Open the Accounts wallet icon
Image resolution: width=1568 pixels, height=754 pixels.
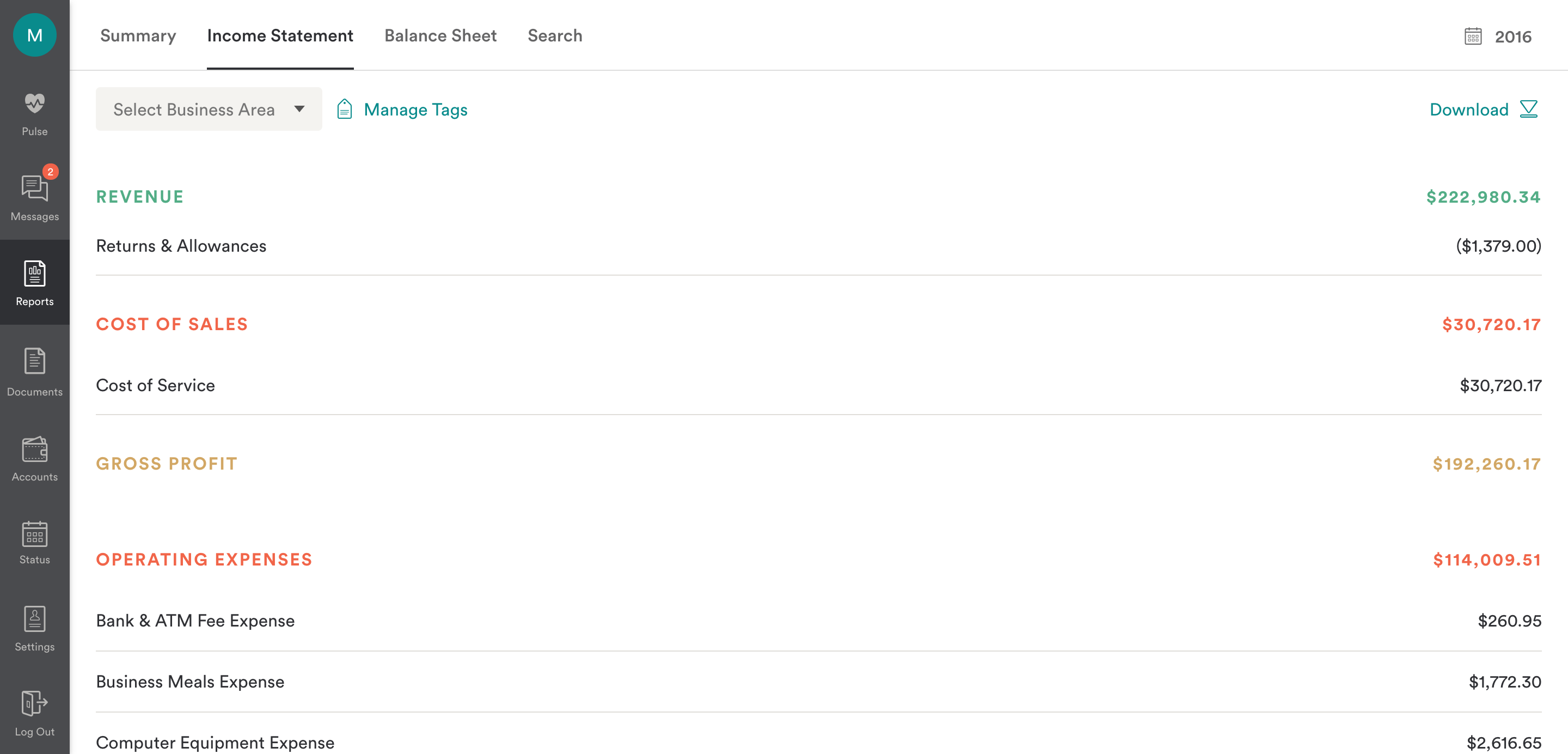[35, 449]
